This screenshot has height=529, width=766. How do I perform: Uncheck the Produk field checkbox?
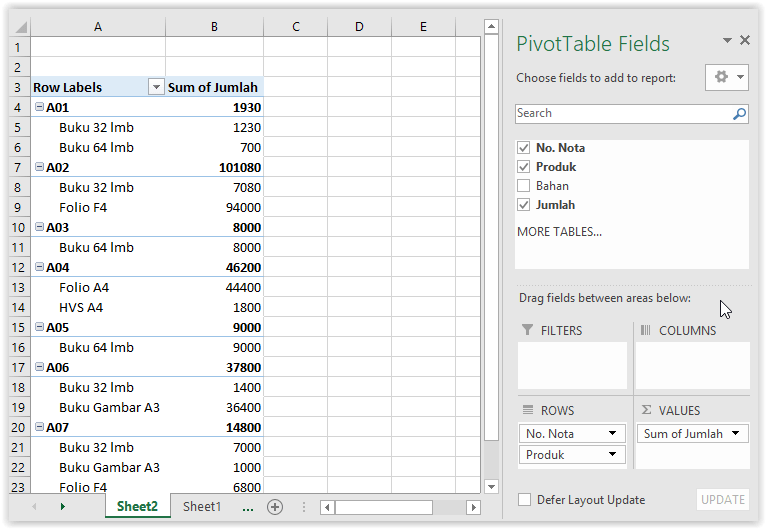[x=524, y=167]
